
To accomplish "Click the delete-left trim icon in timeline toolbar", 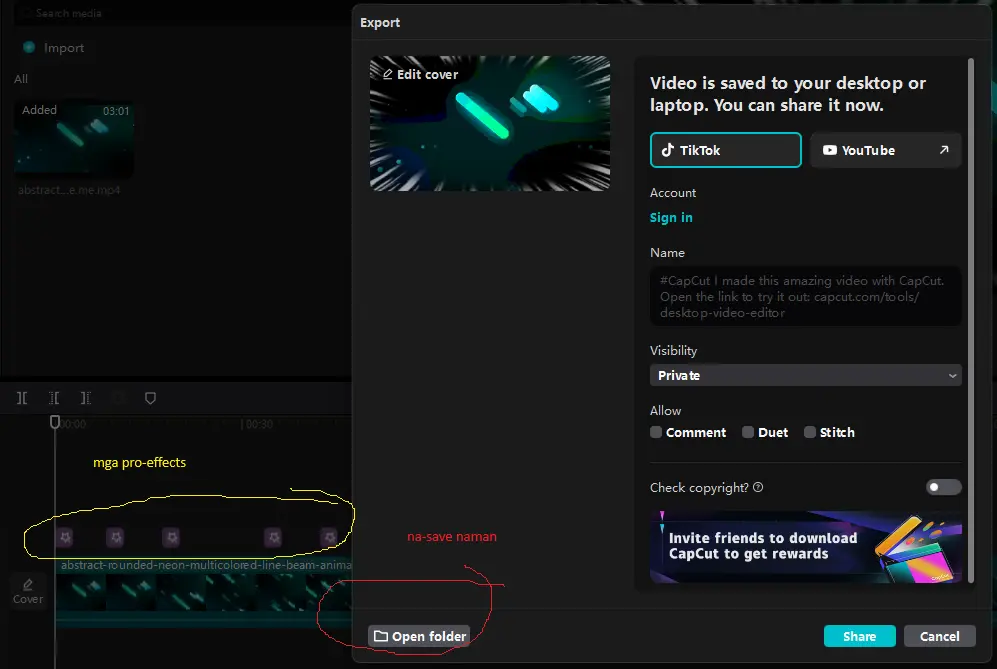I will tap(54, 398).
